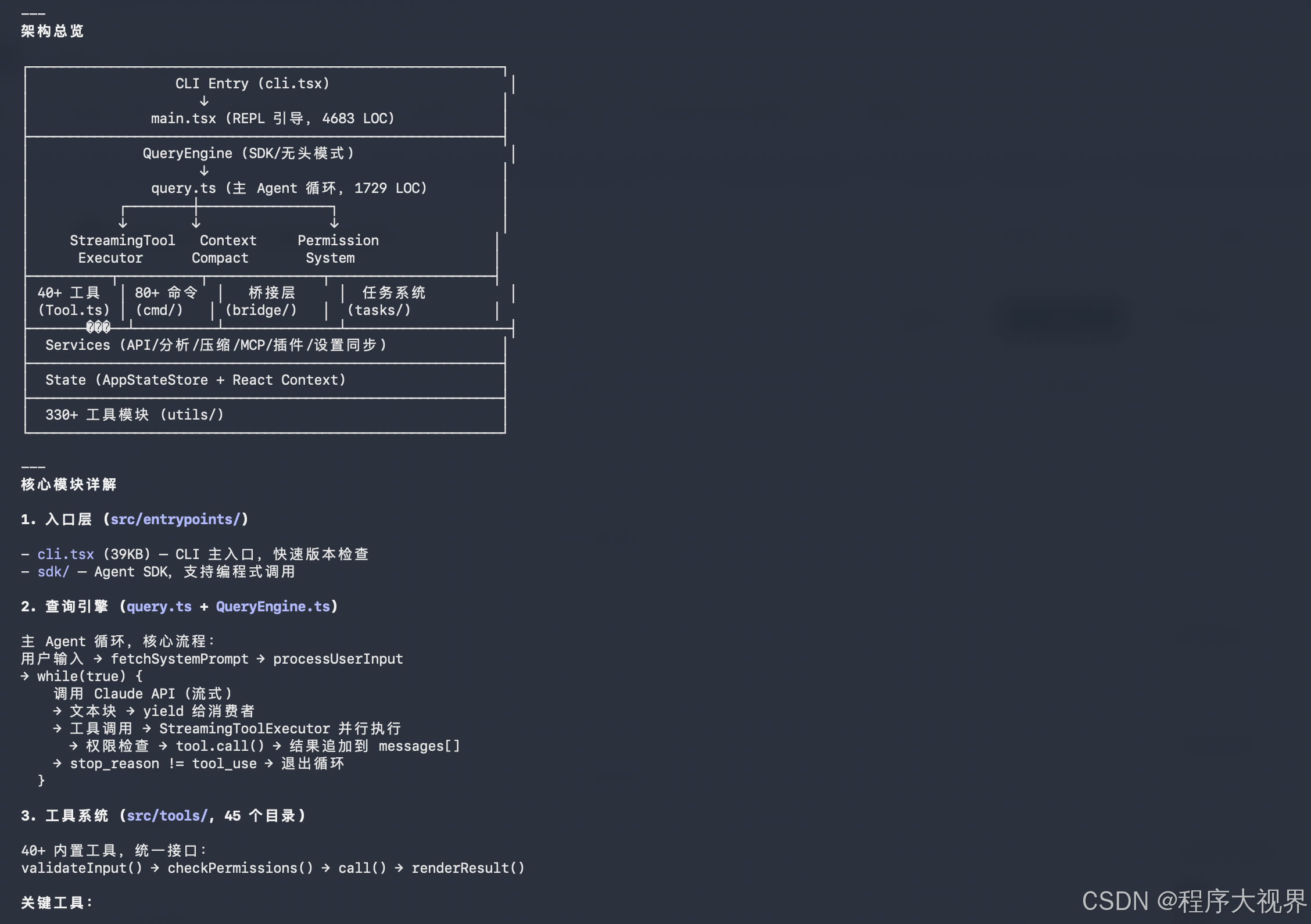Image resolution: width=1311 pixels, height=924 pixels.
Task: Open the cli.tsx file link
Action: coord(66,554)
